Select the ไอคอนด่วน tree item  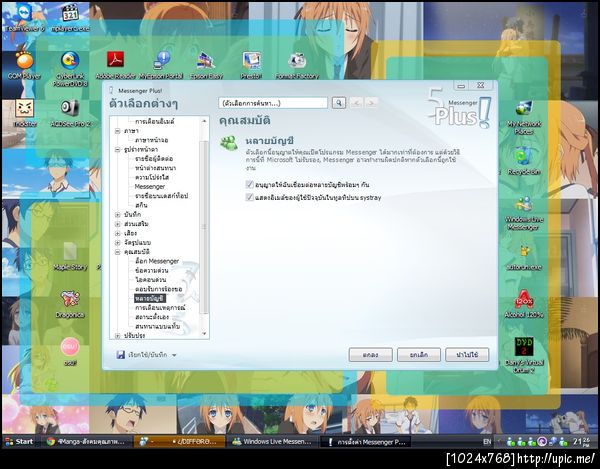click(150, 280)
